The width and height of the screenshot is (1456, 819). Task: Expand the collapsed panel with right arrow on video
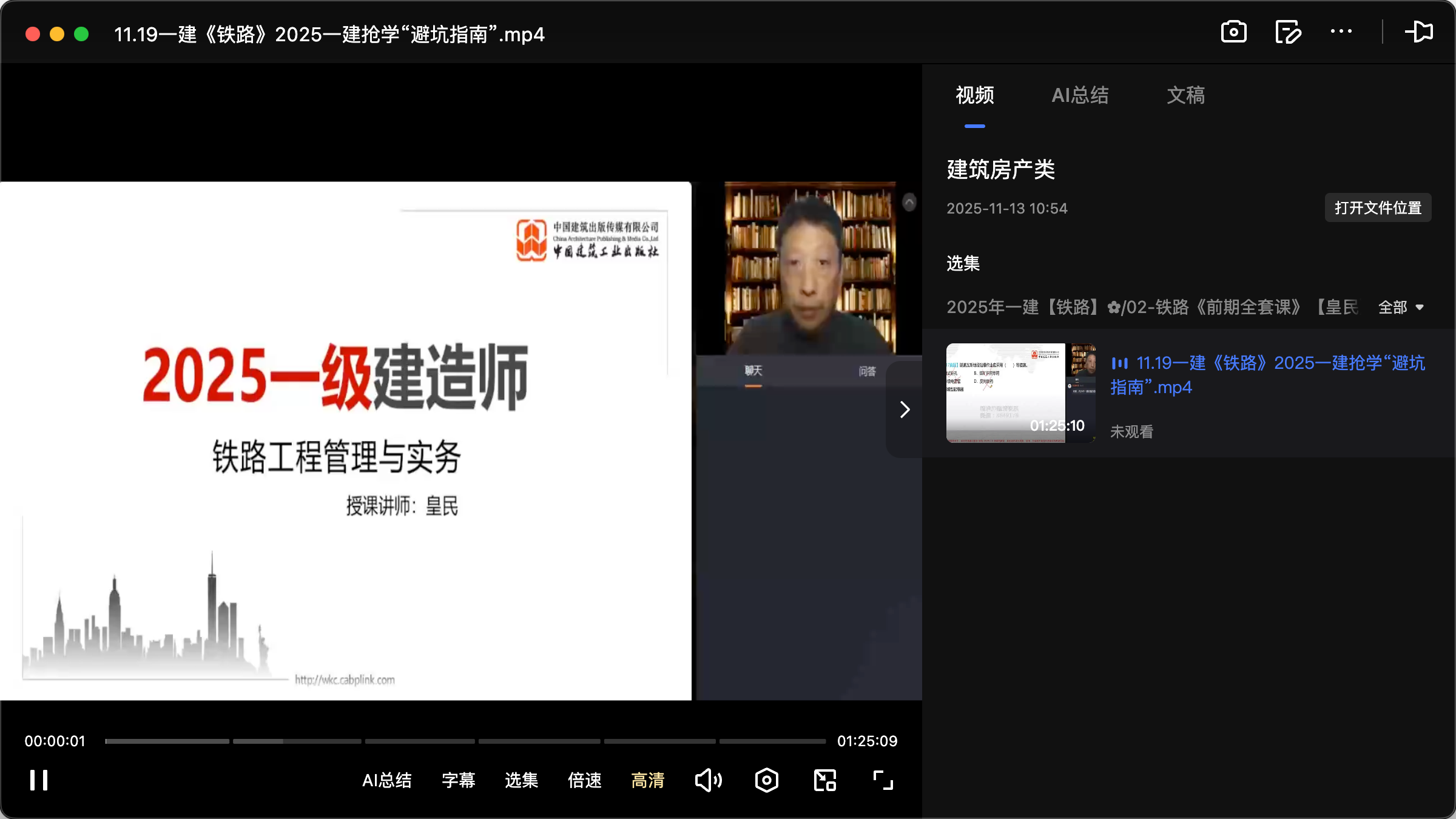point(904,409)
